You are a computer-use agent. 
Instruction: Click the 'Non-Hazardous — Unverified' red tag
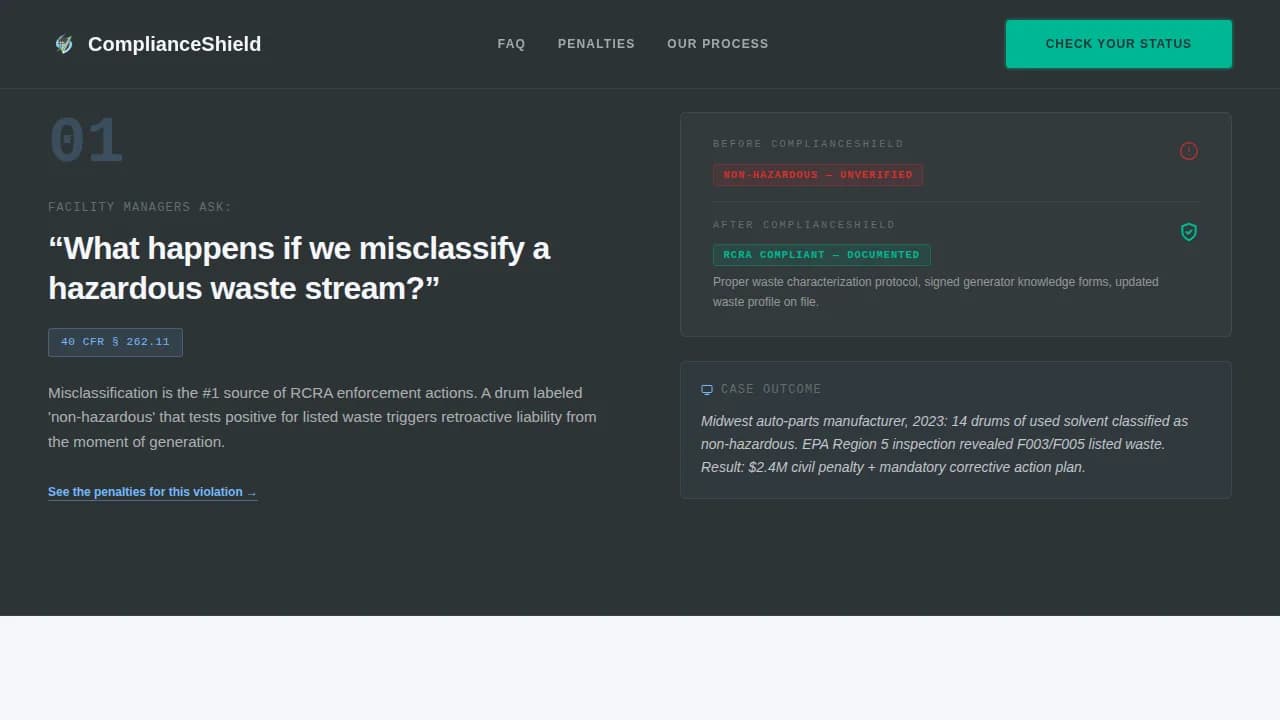[818, 175]
